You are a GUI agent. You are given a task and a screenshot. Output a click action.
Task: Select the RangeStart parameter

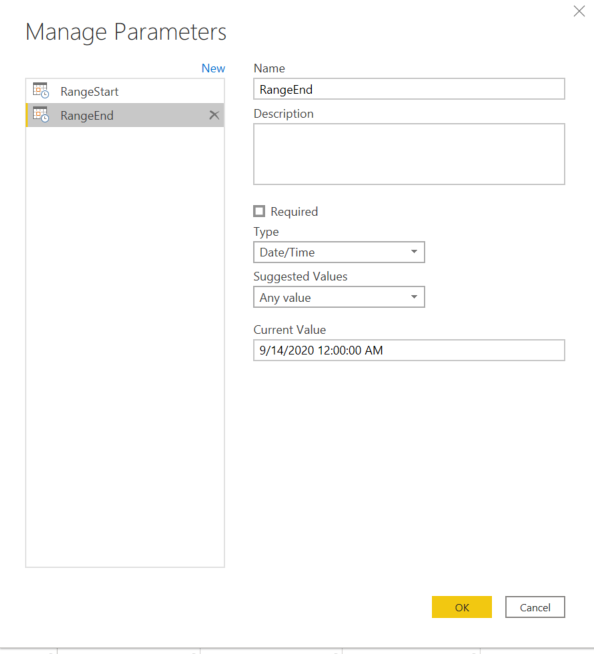click(x=125, y=91)
